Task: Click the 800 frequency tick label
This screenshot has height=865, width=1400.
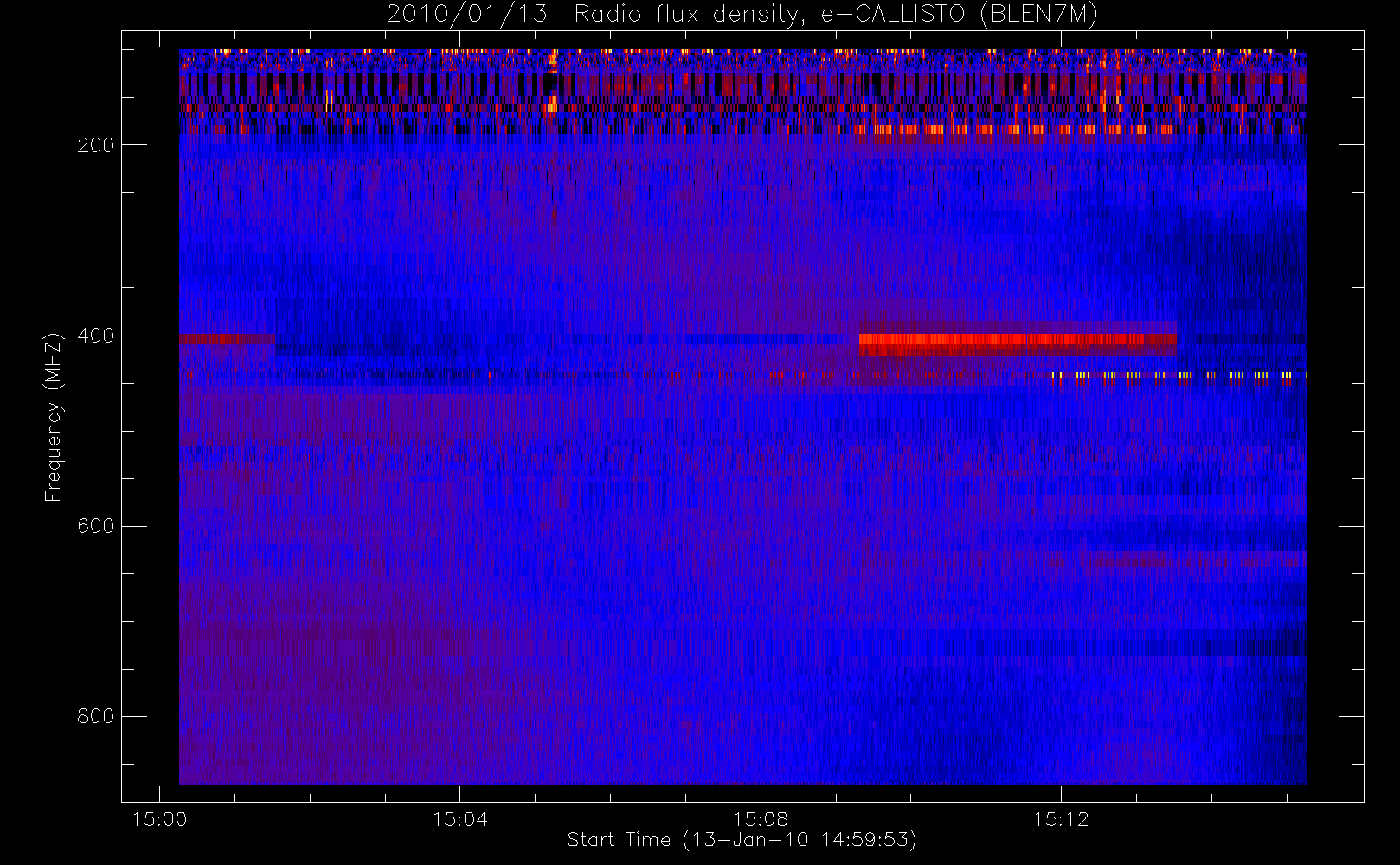Action: pyautogui.click(x=95, y=716)
